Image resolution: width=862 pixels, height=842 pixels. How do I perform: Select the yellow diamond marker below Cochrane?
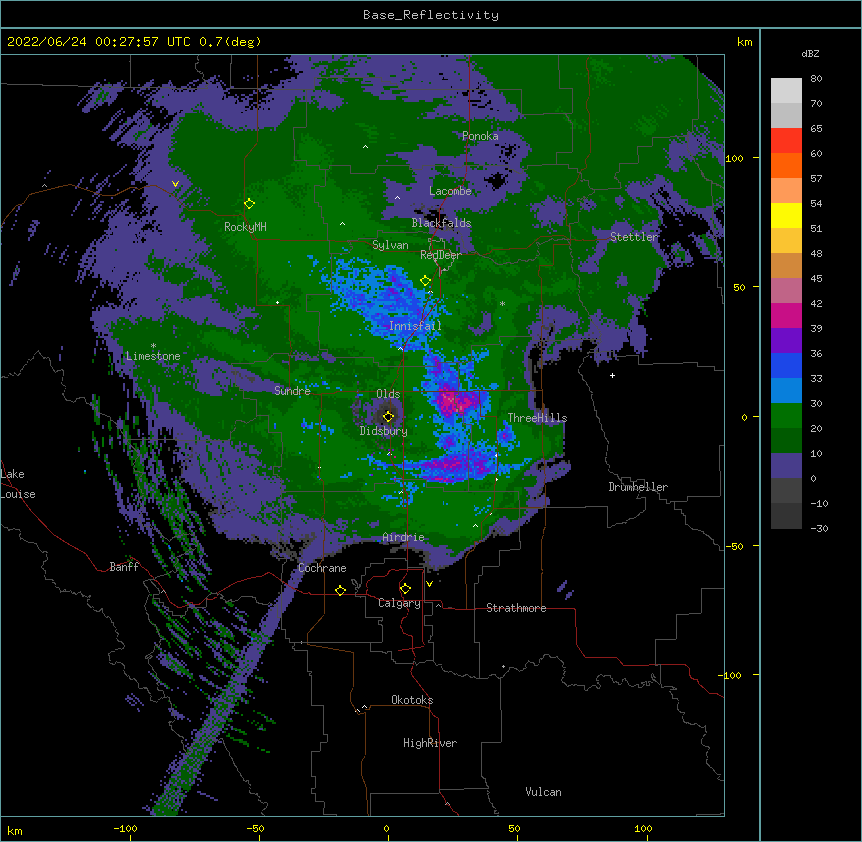click(340, 590)
